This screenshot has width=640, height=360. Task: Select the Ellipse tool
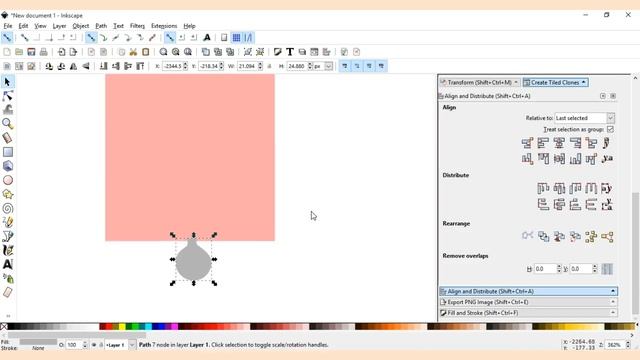click(7, 180)
